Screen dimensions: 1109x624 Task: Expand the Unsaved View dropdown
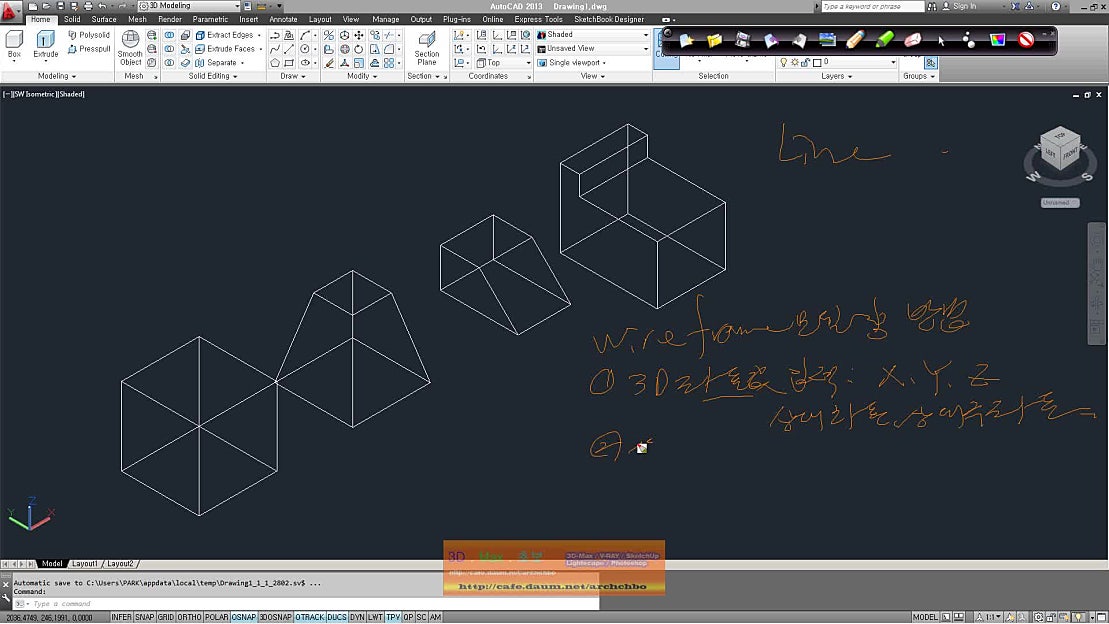tap(648, 47)
